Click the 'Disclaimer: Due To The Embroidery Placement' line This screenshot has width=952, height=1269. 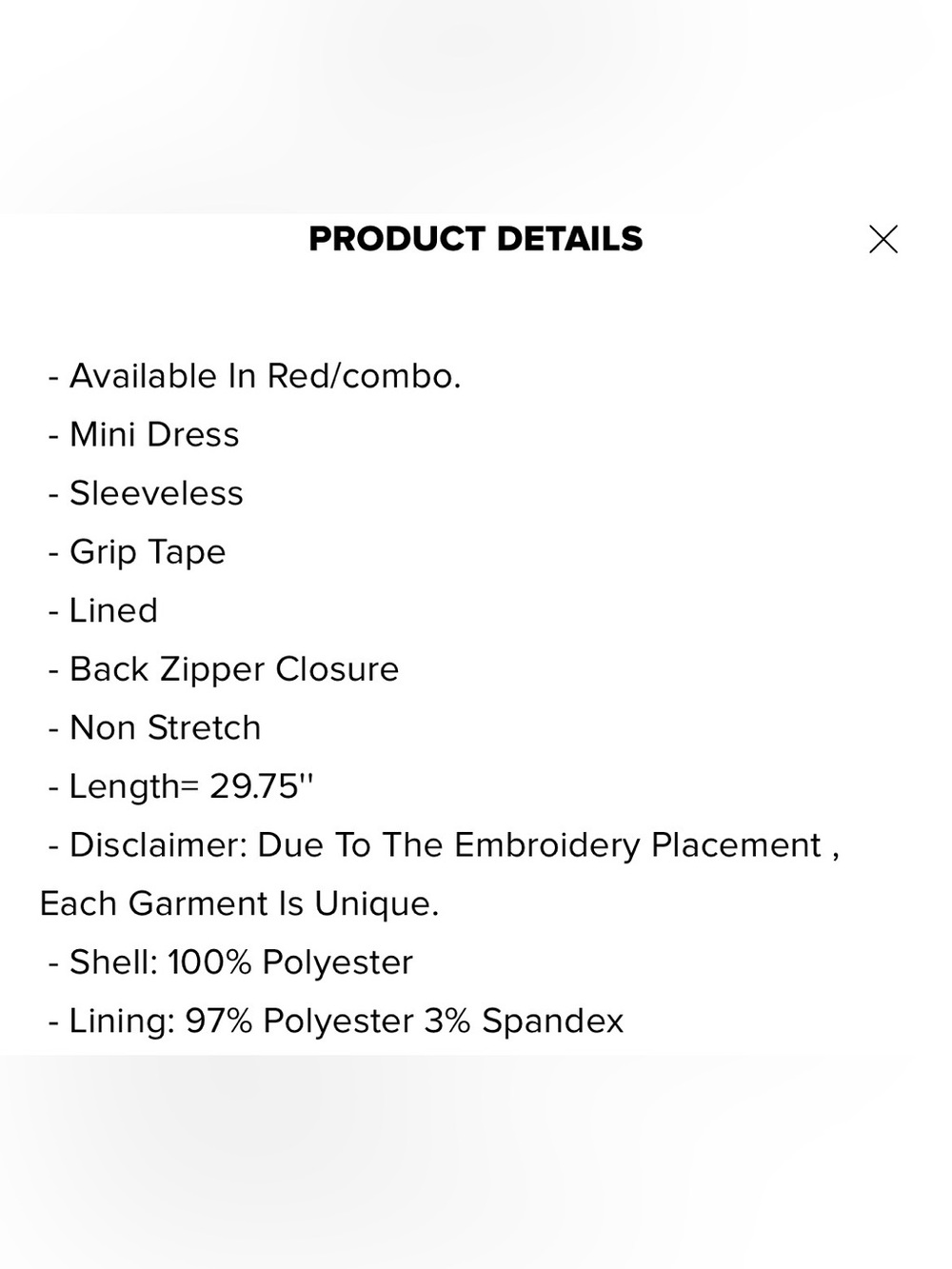coord(444,845)
